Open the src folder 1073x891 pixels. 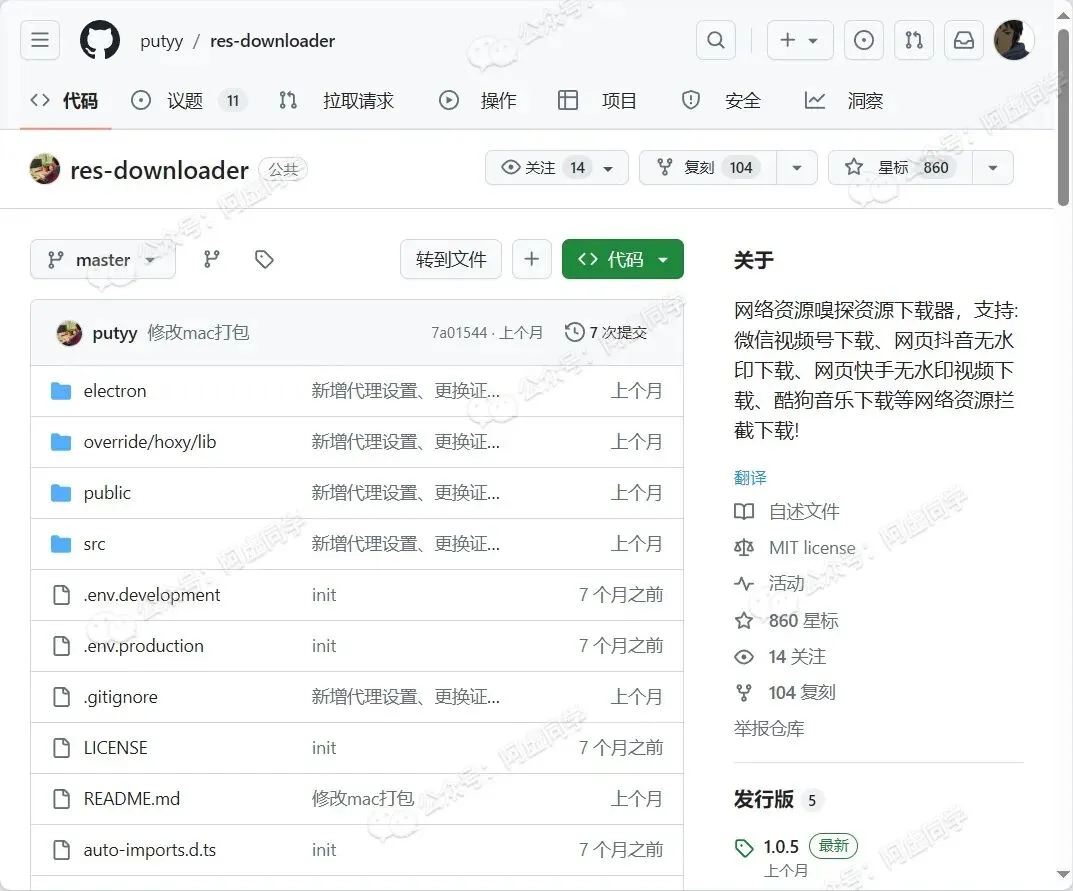point(94,544)
